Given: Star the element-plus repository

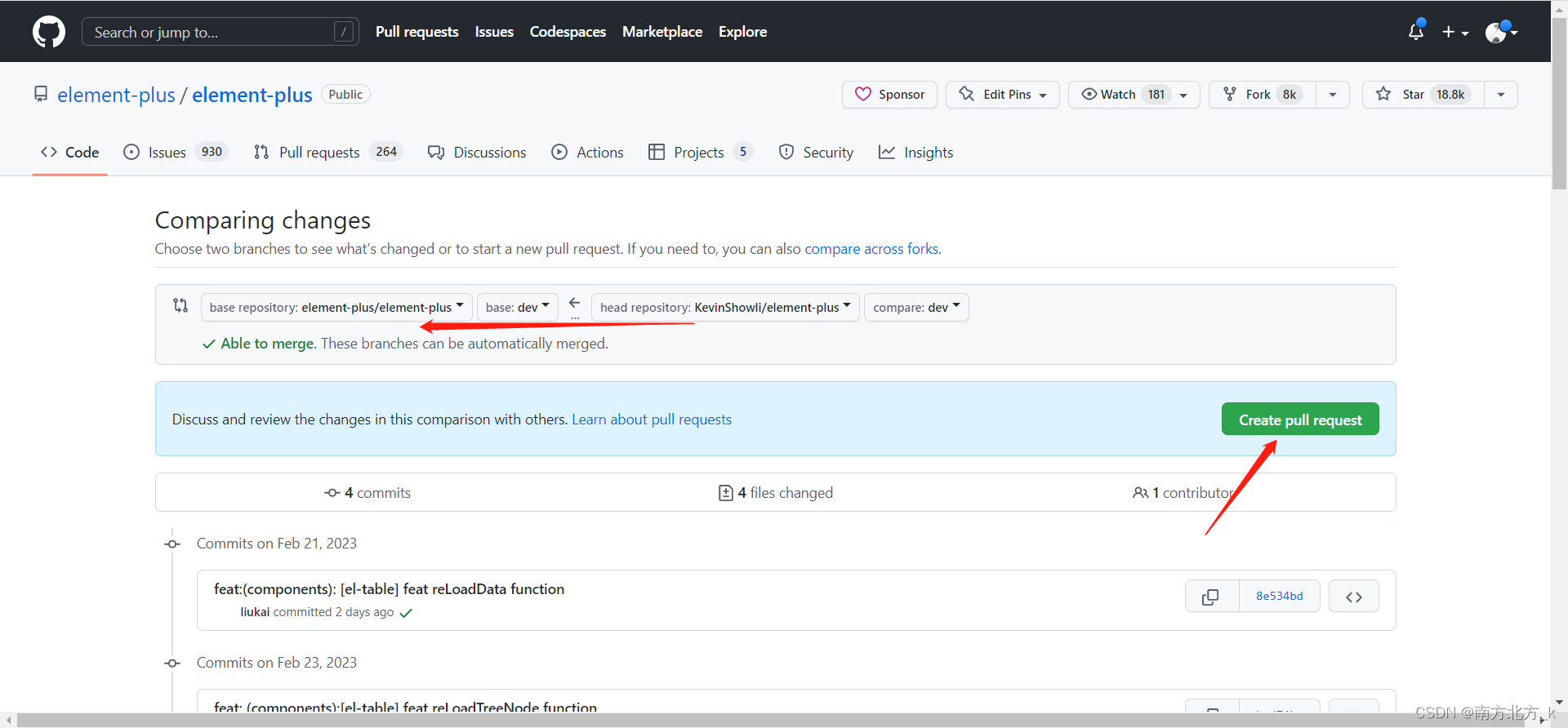Looking at the screenshot, I should 1423,95.
